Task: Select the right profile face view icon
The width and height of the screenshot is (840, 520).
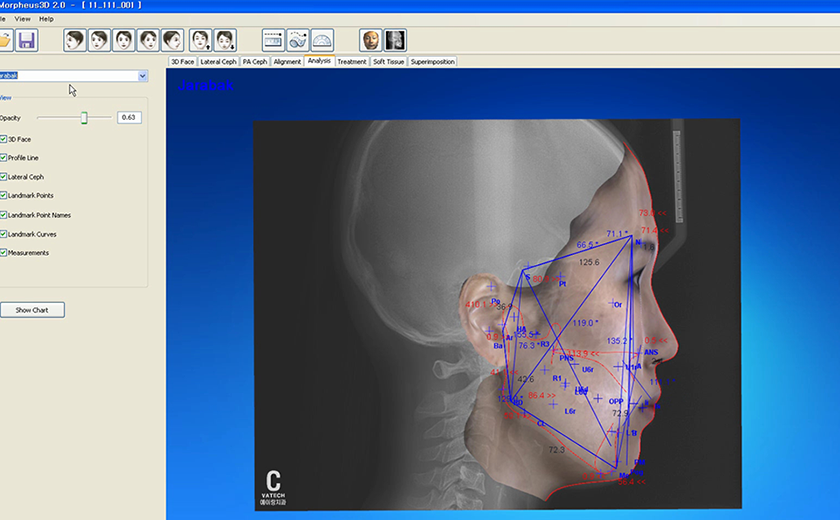Action: pos(172,40)
